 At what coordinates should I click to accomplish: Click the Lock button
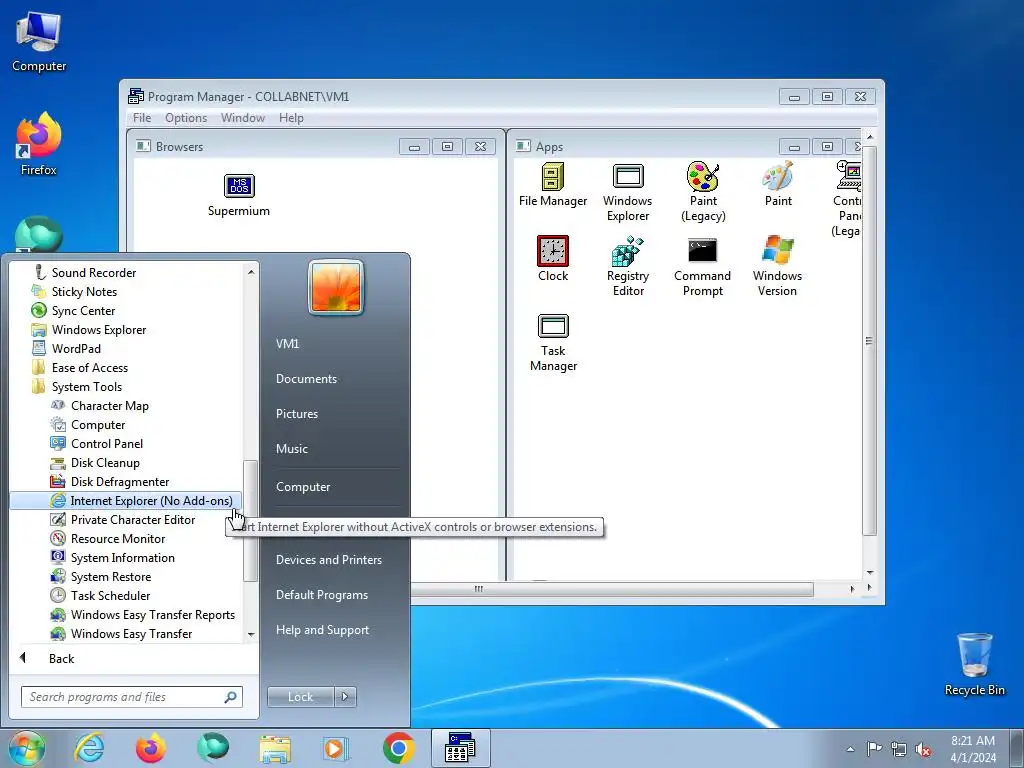(x=300, y=697)
